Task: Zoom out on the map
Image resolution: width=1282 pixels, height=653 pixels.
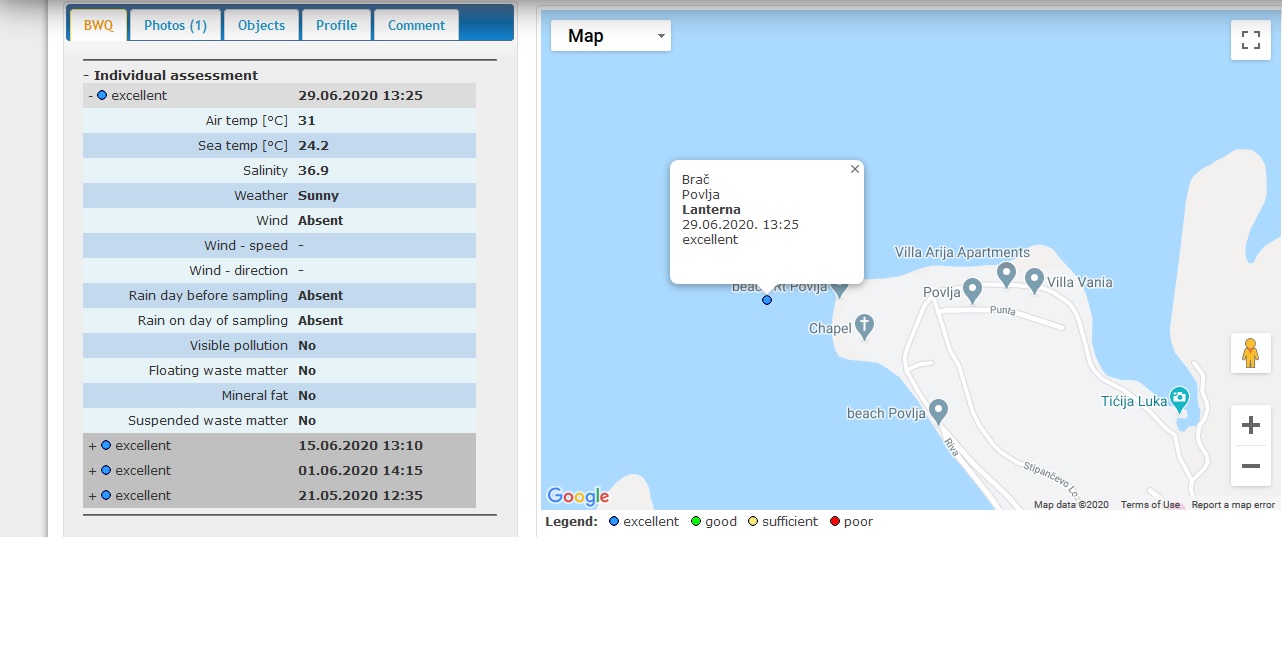Action: click(1250, 466)
